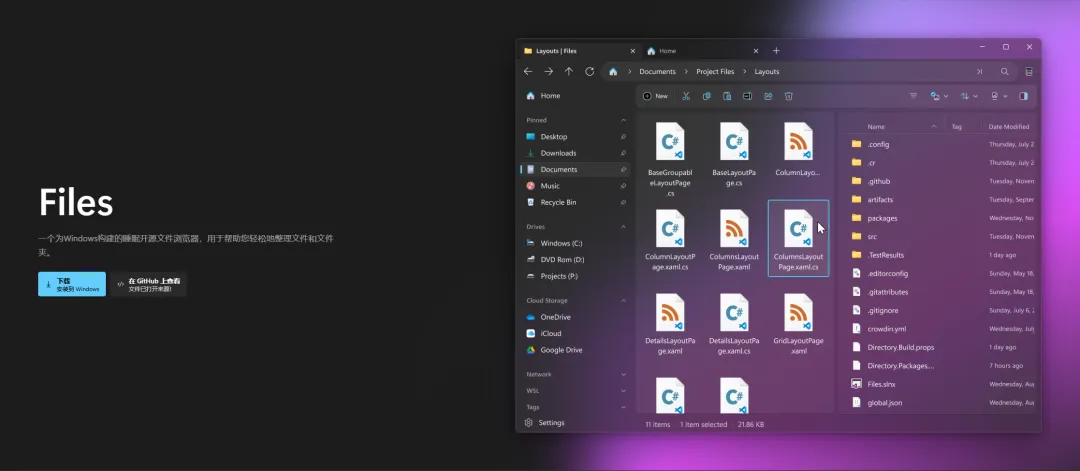Click the home icon in address bar
1080x471 pixels.
coord(613,72)
